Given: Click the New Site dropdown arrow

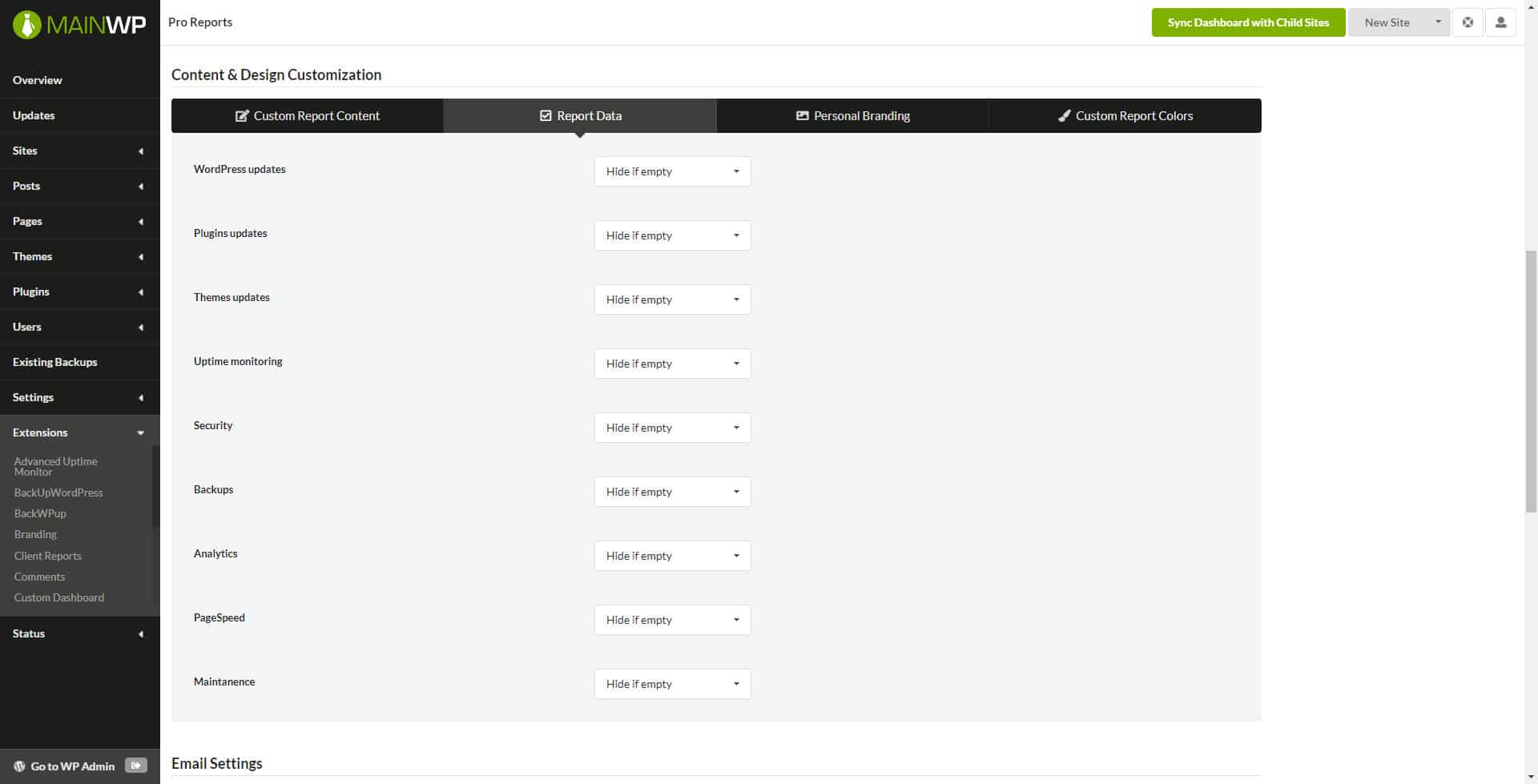Looking at the screenshot, I should point(1438,22).
